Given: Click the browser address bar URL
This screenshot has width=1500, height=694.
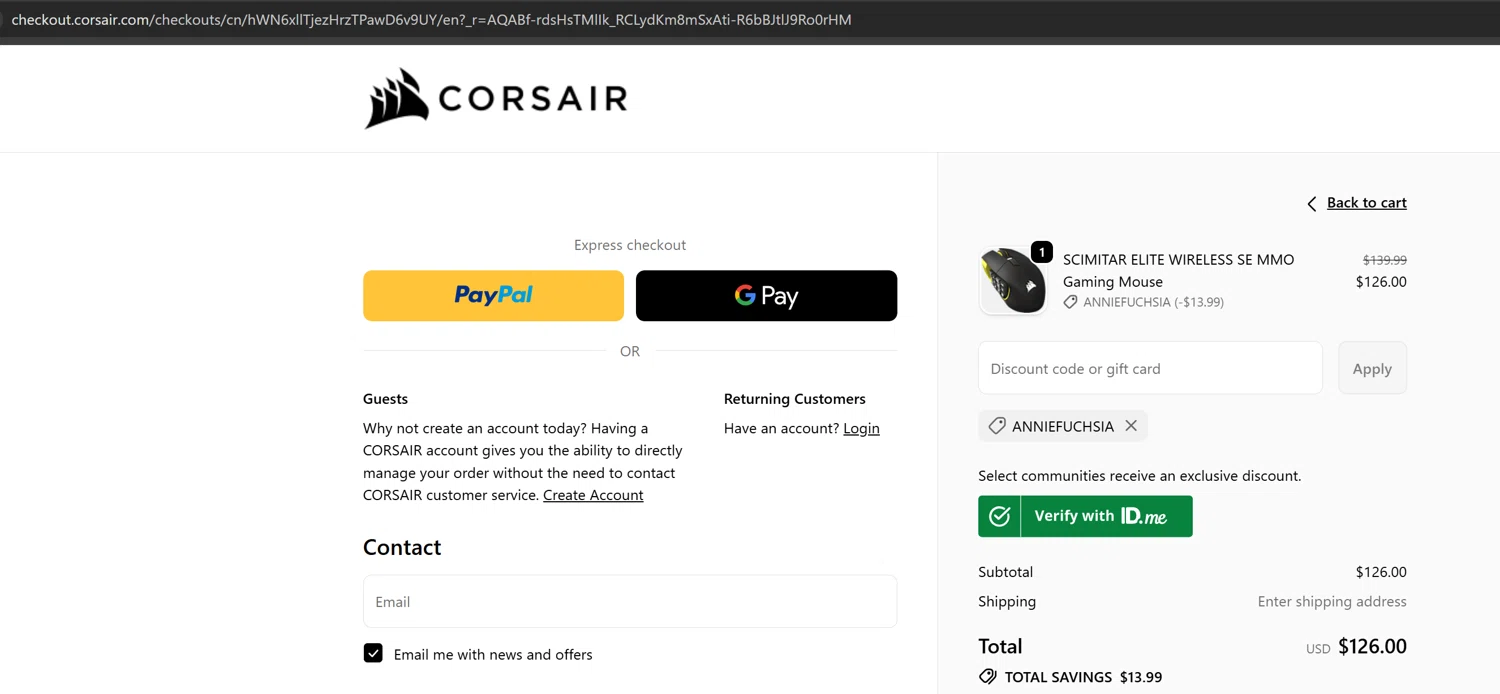Looking at the screenshot, I should 431,20.
